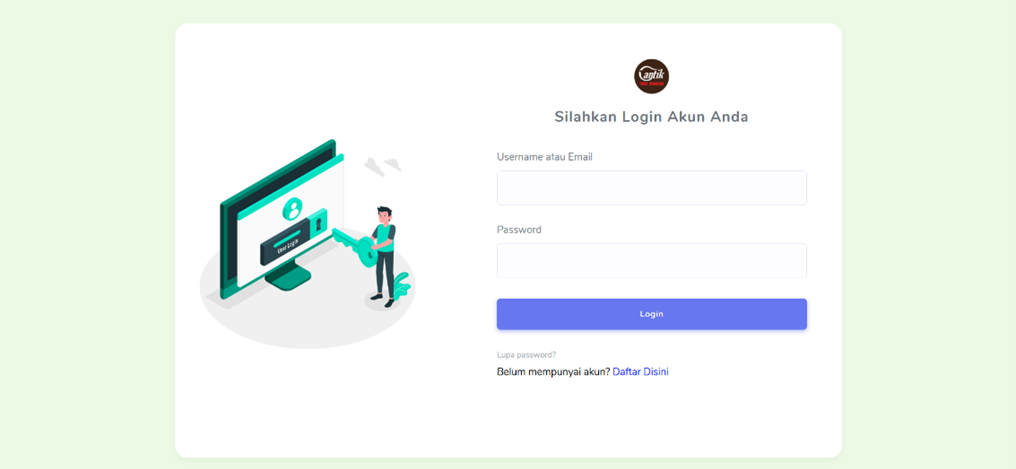
Task: Click the man holding the key
Action: pyautogui.click(x=385, y=256)
